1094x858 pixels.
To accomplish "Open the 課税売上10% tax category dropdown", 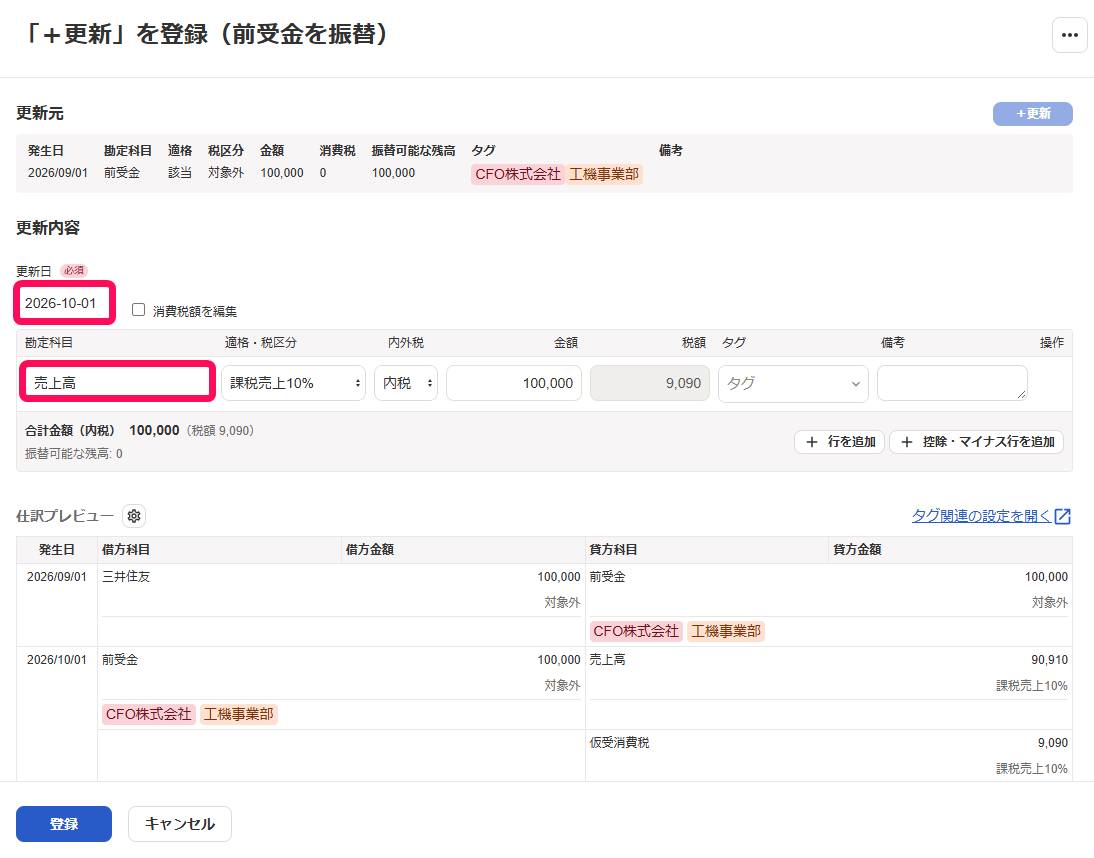I will [x=293, y=383].
